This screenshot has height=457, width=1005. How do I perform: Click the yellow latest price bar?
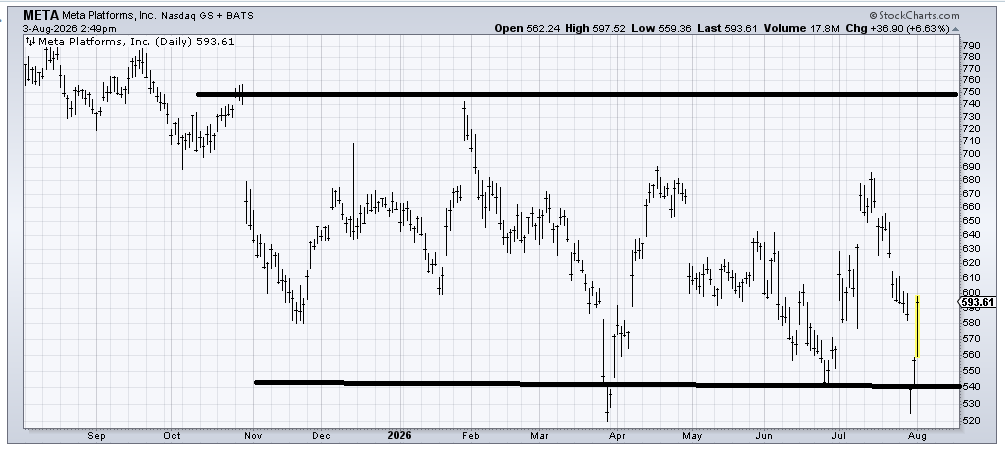(918, 327)
